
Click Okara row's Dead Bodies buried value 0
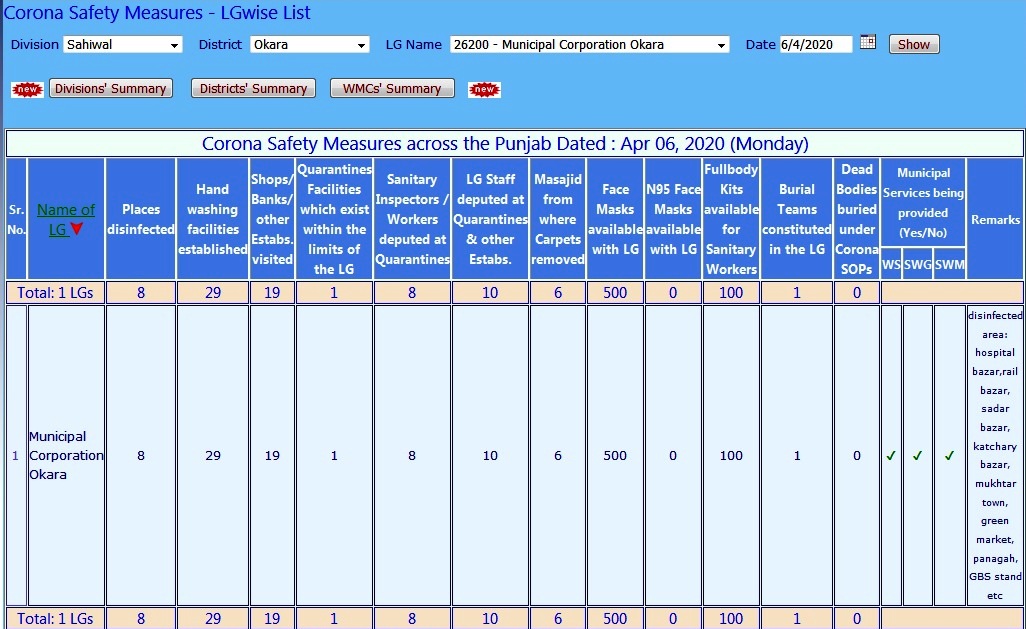pos(857,456)
